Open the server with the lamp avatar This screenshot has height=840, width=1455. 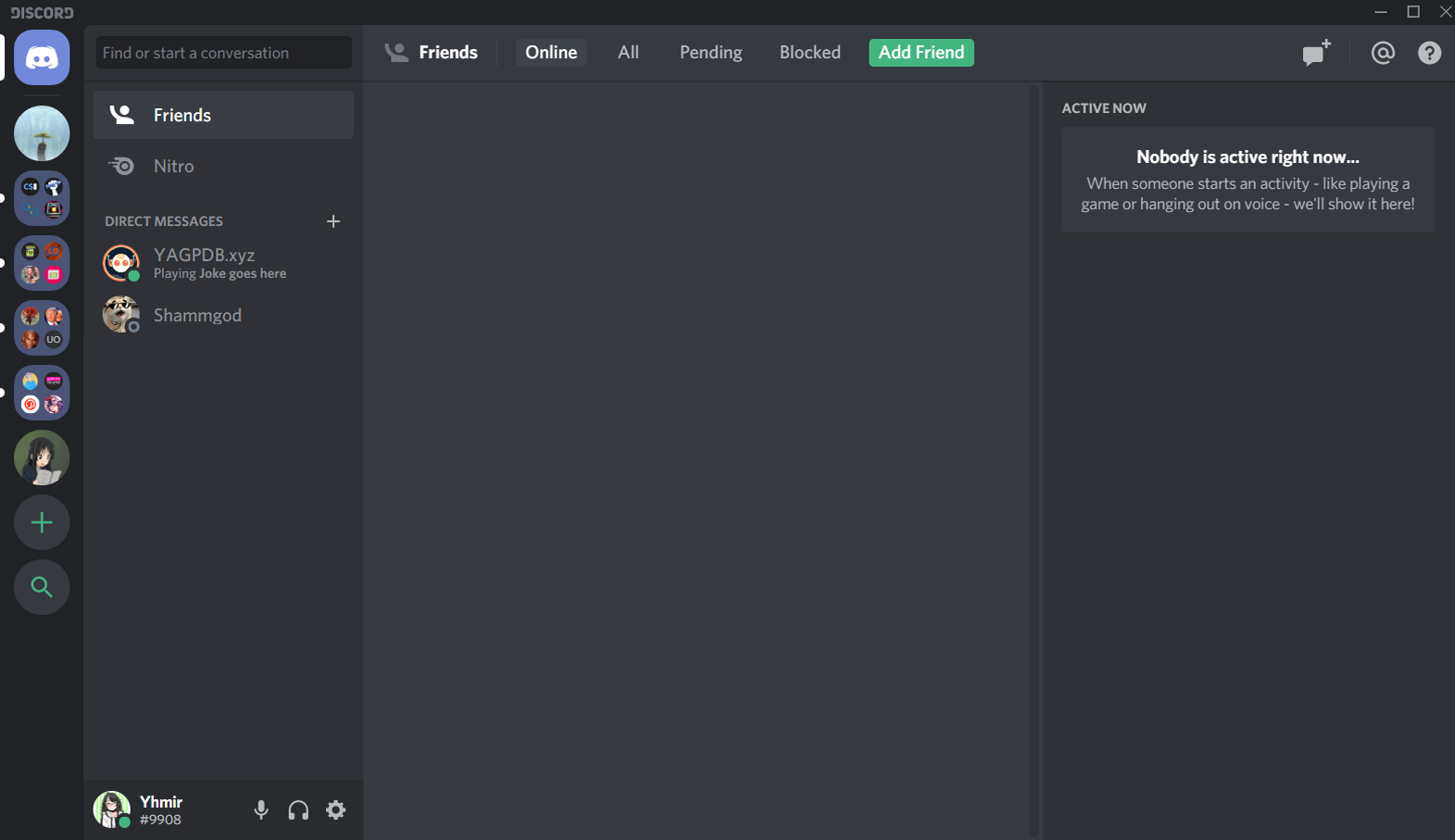(x=42, y=133)
